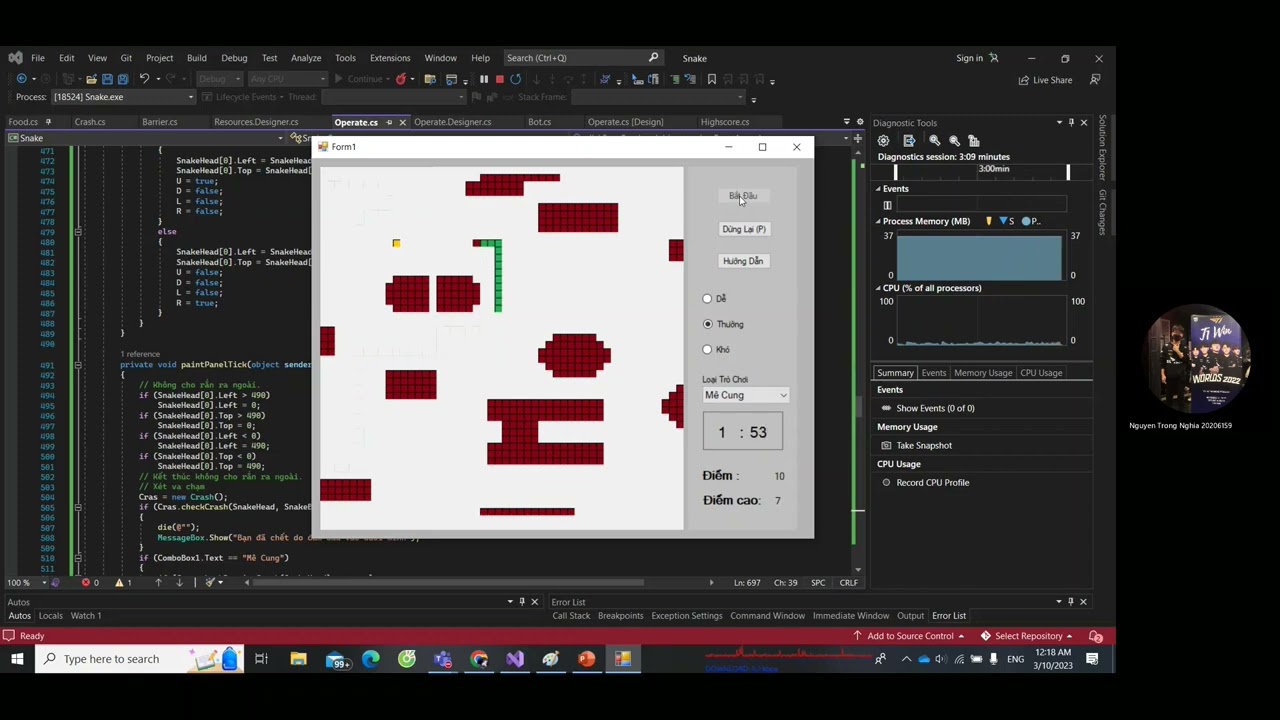
Task: Click the Dừng Lại (P) button
Action: coord(743,229)
